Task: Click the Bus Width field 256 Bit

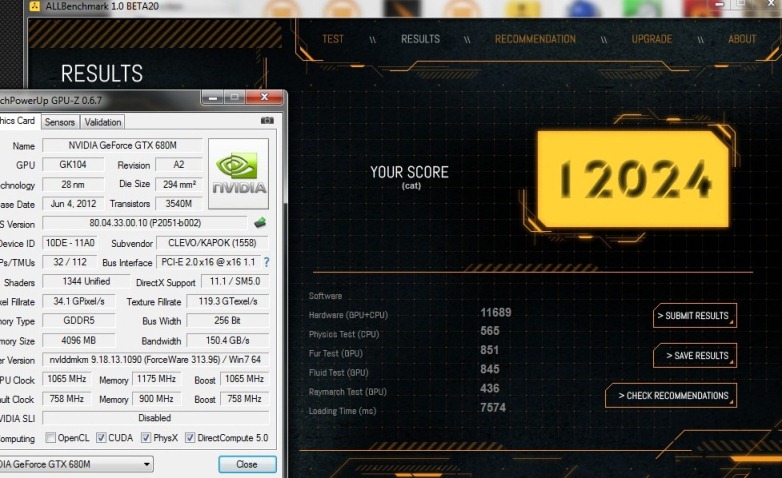Action: point(227,320)
